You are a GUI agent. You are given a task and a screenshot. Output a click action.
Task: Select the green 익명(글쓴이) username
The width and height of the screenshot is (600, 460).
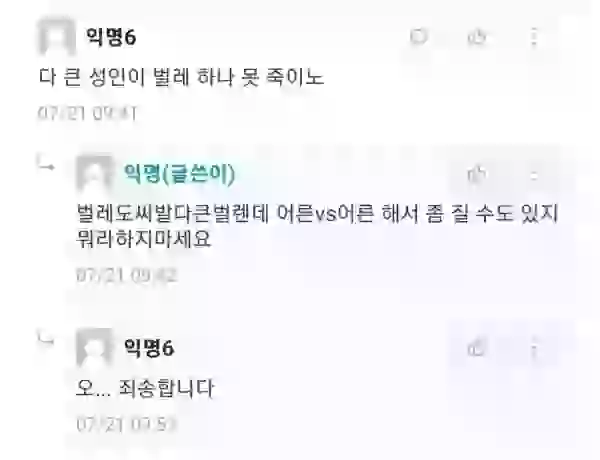click(x=179, y=173)
